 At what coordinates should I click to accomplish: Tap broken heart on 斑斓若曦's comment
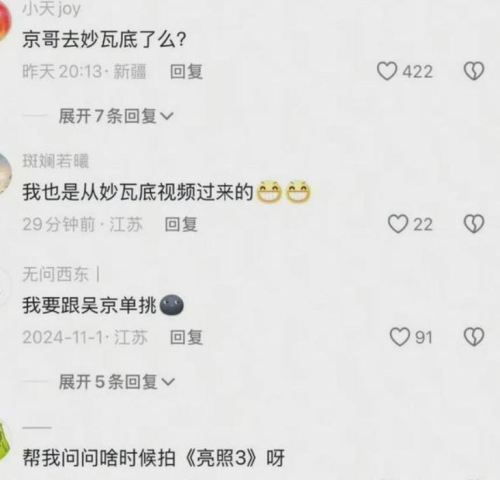[474, 224]
